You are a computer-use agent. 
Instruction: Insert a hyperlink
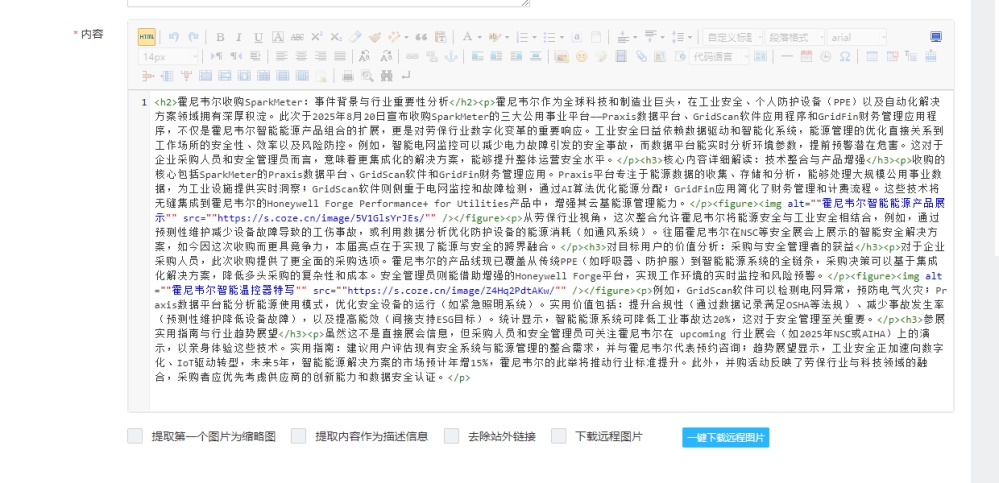(412, 57)
